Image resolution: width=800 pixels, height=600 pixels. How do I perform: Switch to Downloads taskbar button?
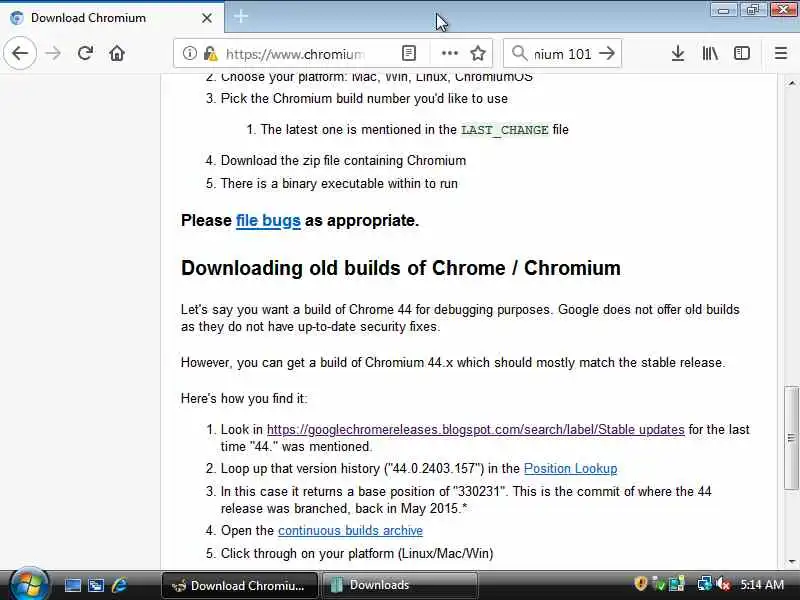pyautogui.click(x=399, y=585)
